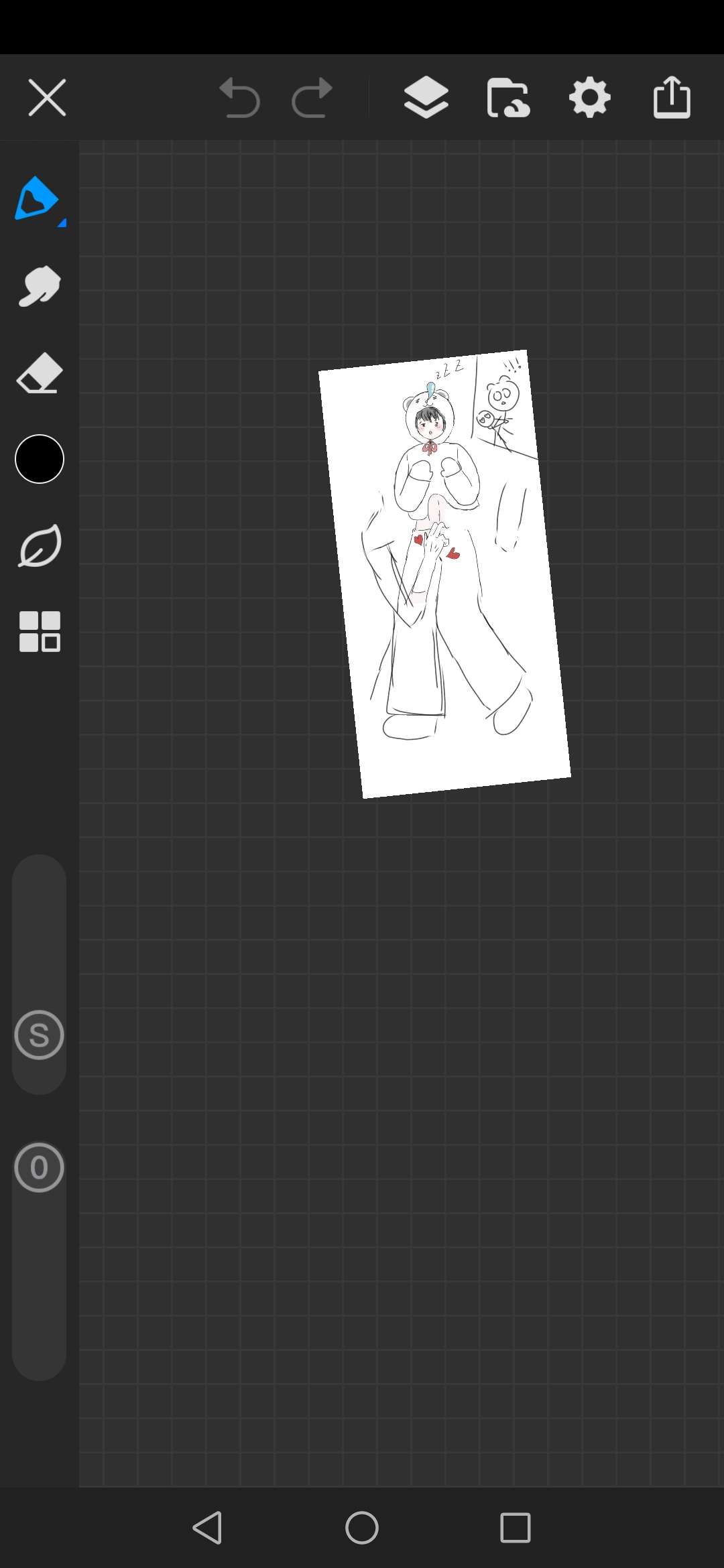
Task: Click the brush size slider knob labeled S
Action: (40, 1035)
